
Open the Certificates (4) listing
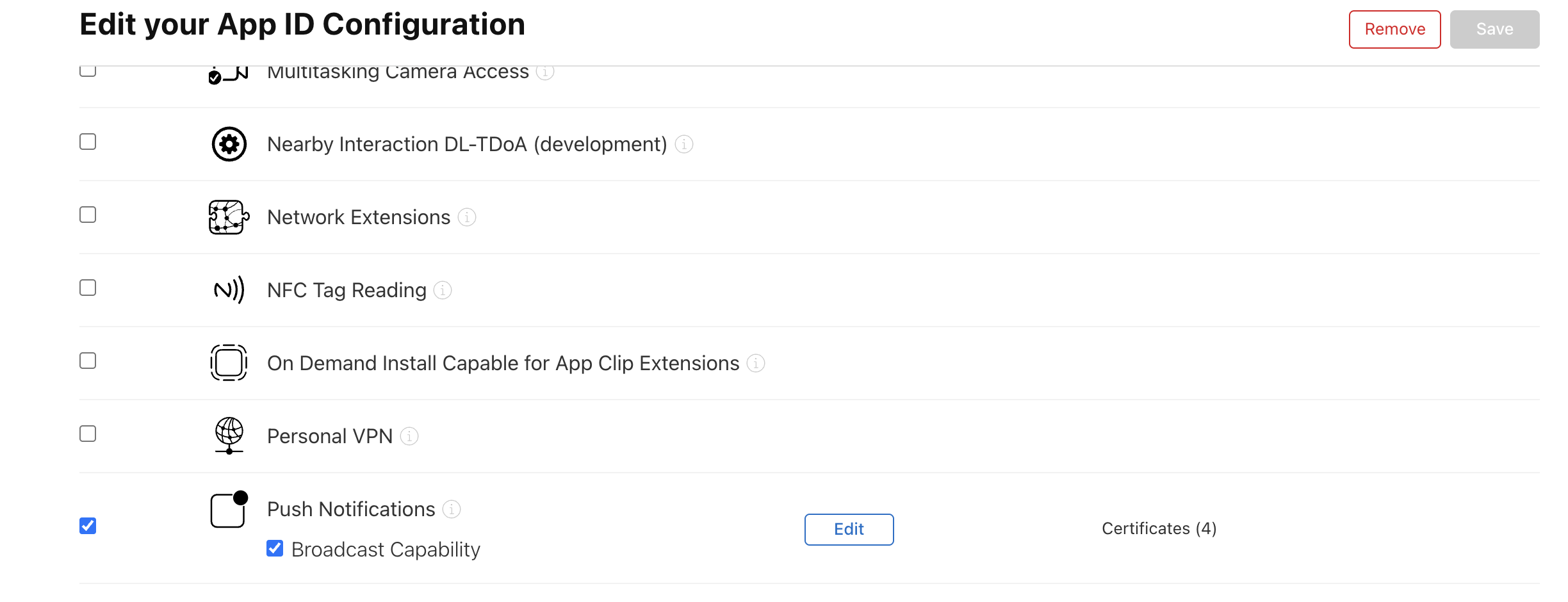click(x=1158, y=528)
